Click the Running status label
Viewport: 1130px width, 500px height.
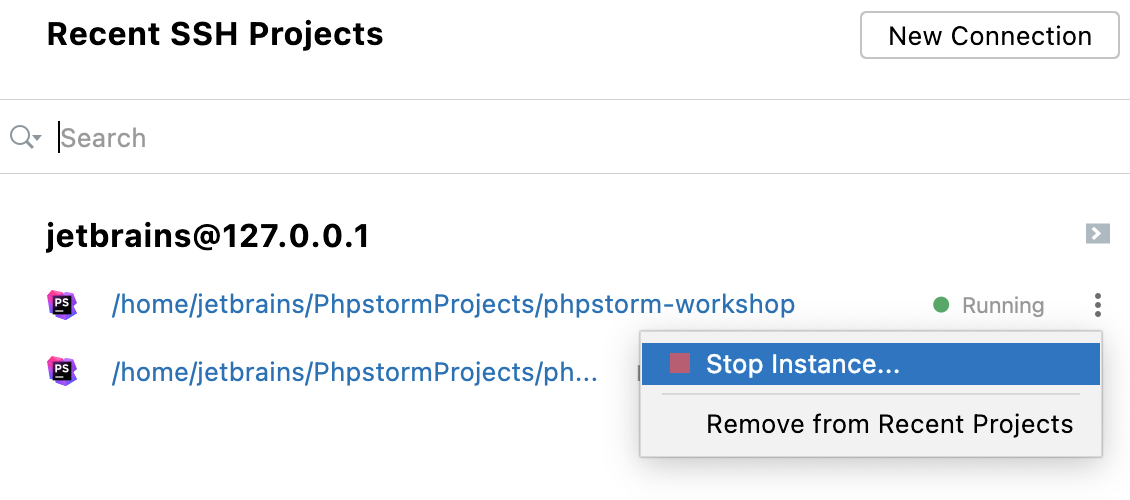[1002, 305]
